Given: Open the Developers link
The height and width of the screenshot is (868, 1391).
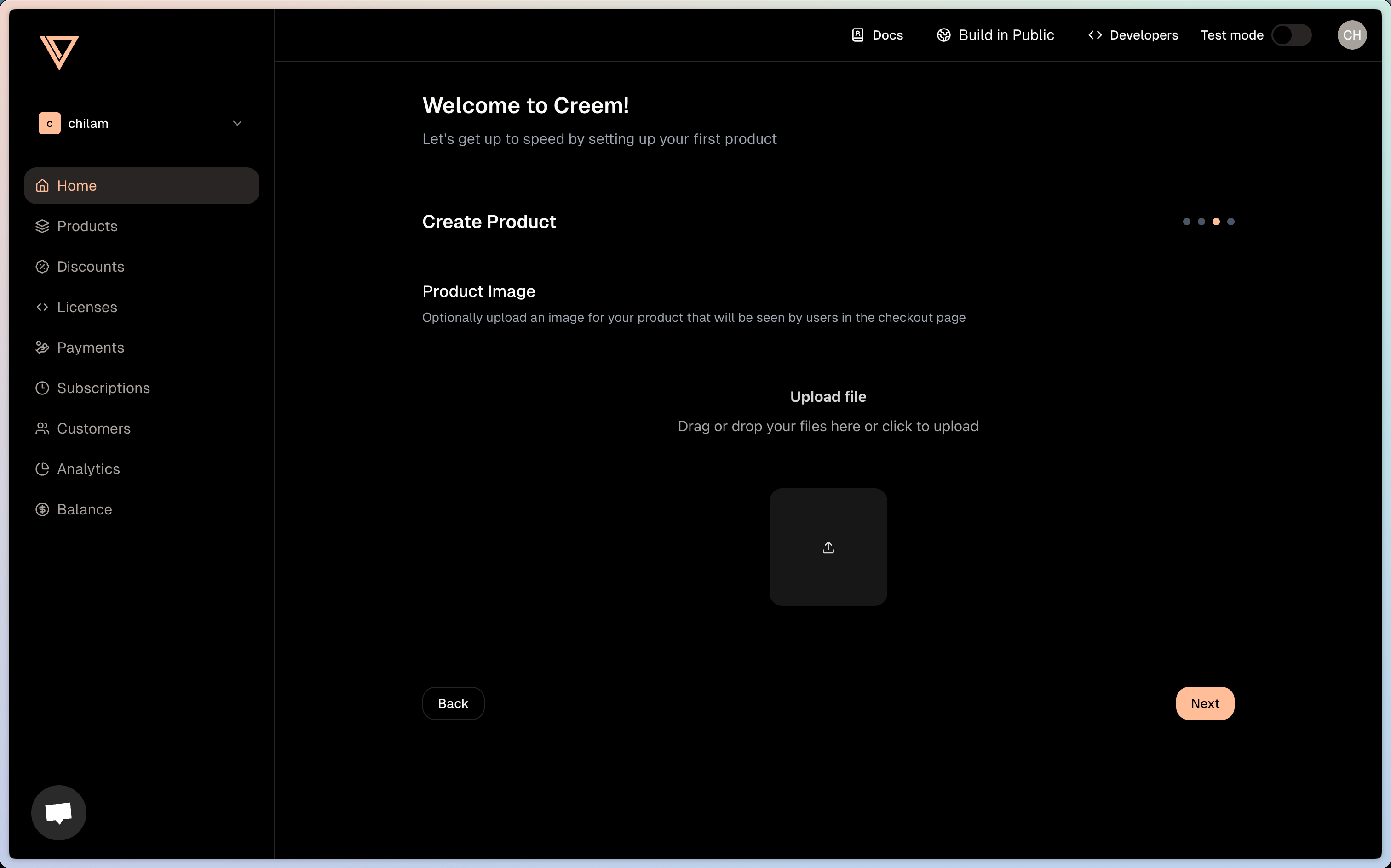Looking at the screenshot, I should click(1132, 35).
